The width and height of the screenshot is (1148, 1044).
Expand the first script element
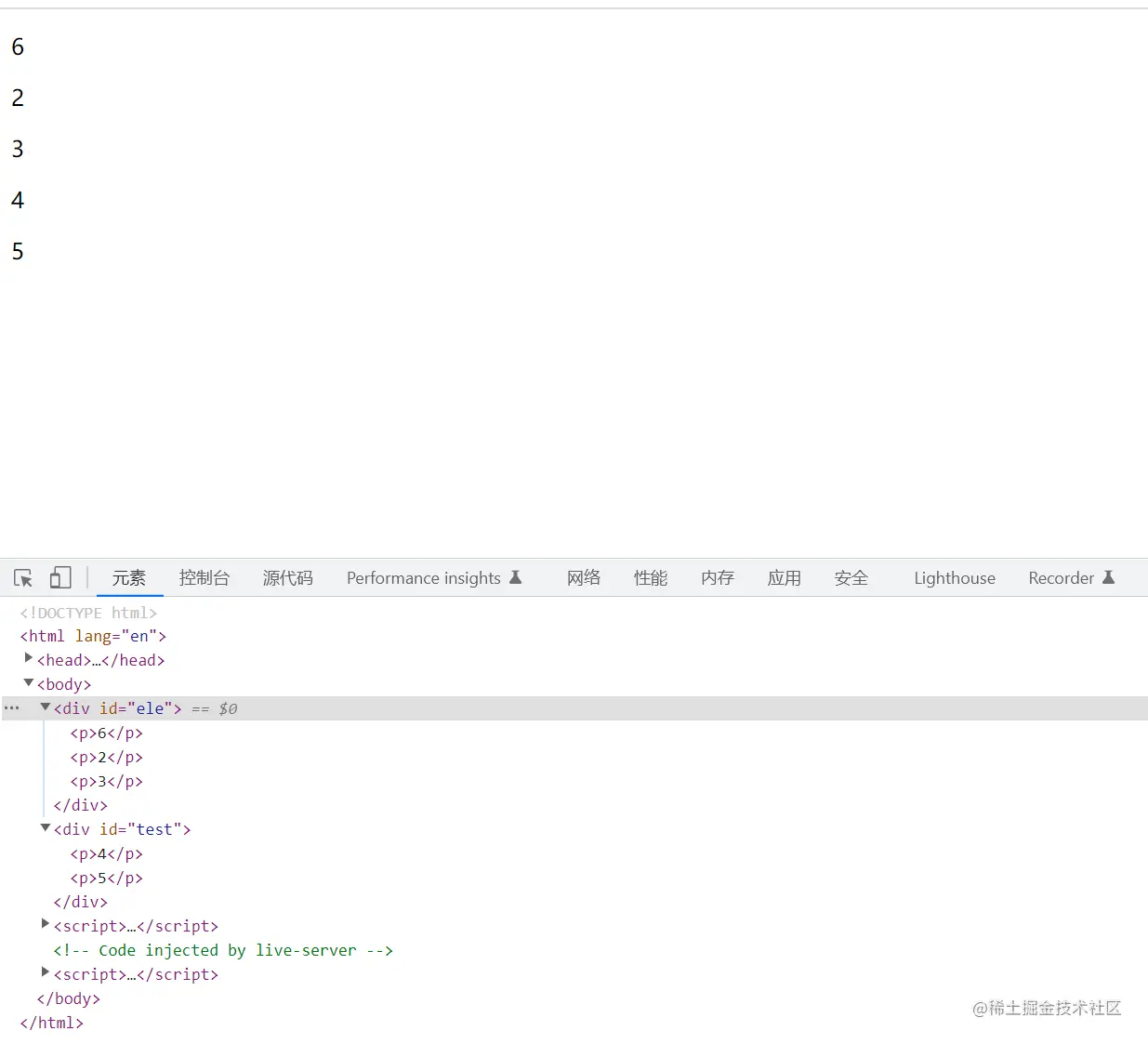click(x=46, y=924)
